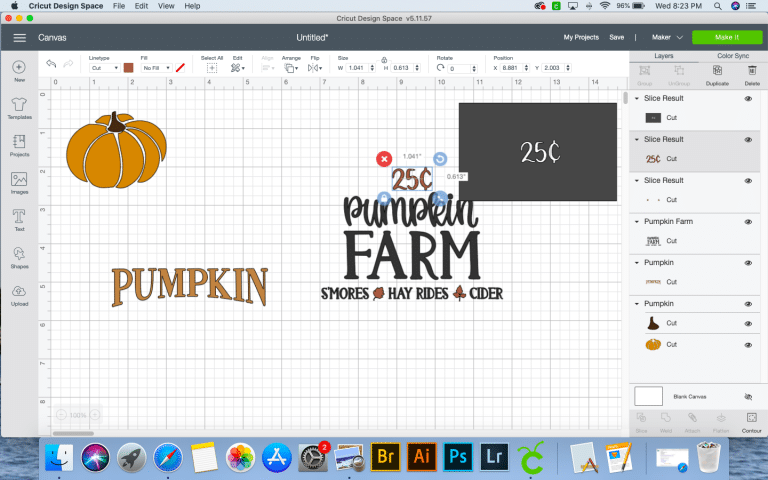This screenshot has height=480, width=768.
Task: Open the Templates panel
Action: [x=19, y=104]
